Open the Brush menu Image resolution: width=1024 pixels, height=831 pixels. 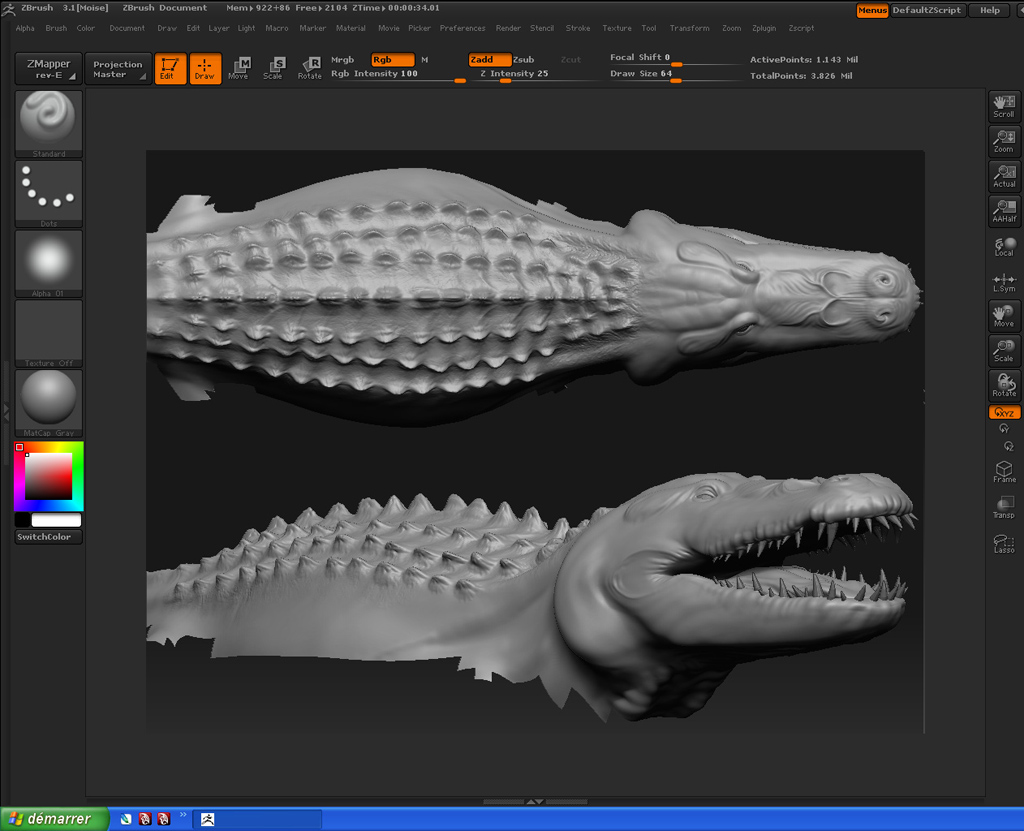tap(56, 28)
